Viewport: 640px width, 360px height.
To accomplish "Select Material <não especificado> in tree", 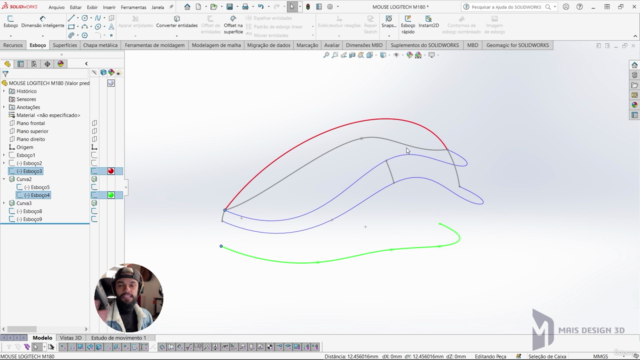I will [48, 115].
